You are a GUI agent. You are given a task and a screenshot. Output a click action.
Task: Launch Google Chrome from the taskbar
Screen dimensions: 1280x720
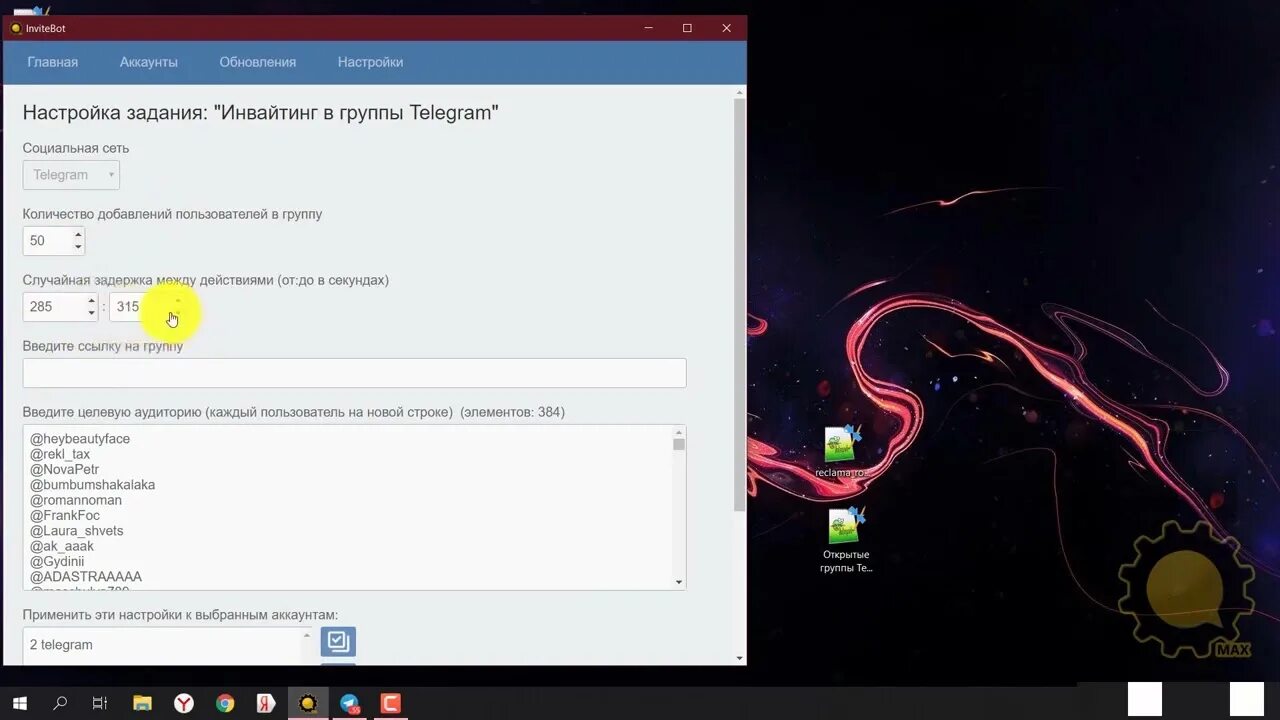(225, 703)
